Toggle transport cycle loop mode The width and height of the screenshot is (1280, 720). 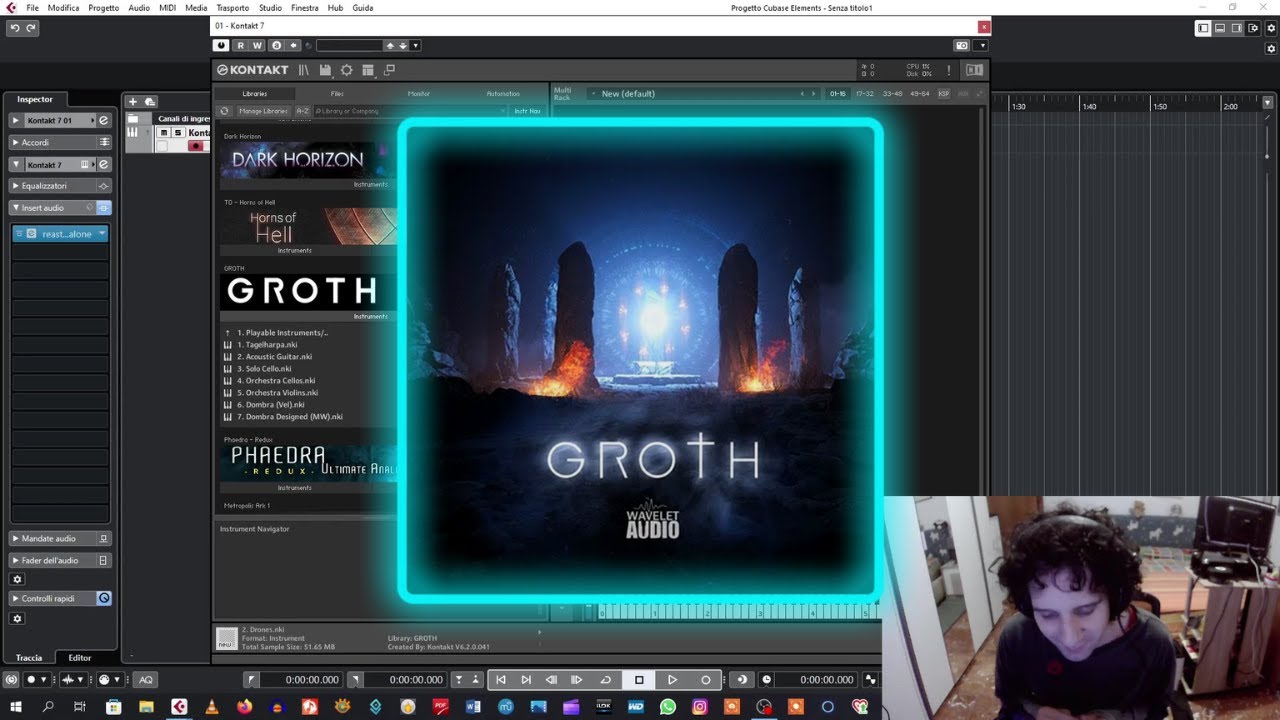point(605,680)
